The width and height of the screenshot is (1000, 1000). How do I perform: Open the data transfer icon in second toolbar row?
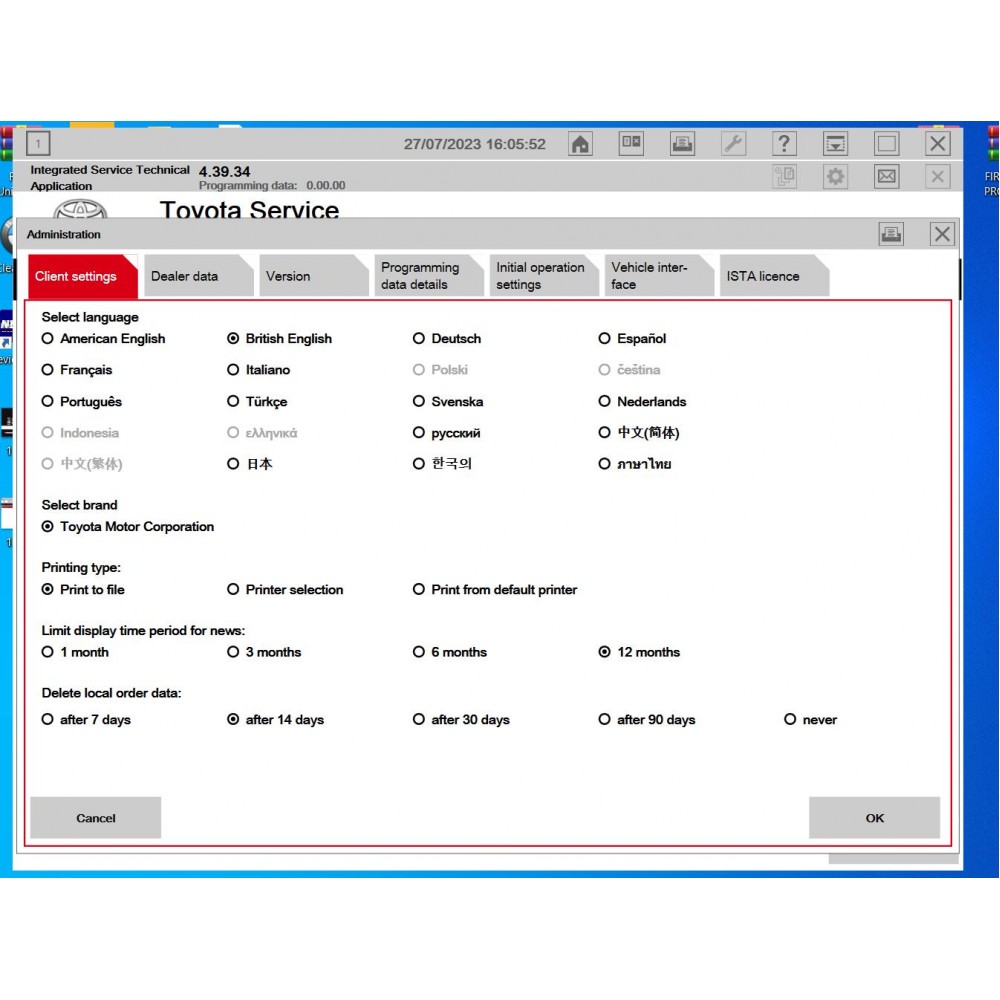point(785,176)
